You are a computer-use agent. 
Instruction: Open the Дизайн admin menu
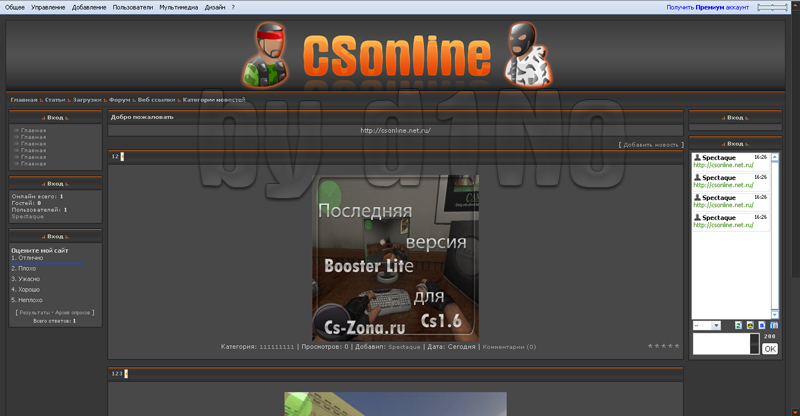pyautogui.click(x=215, y=7)
